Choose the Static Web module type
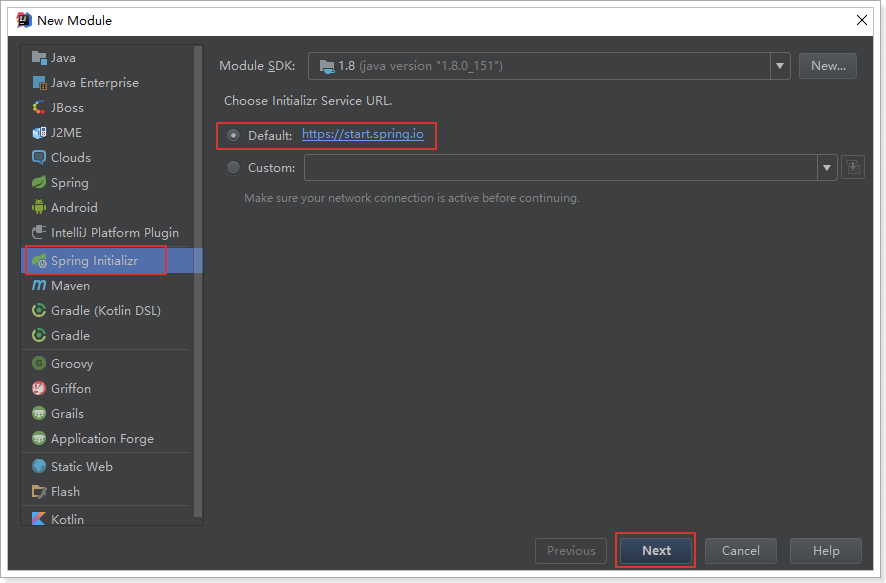Viewport: 886px width, 583px height. [79, 466]
